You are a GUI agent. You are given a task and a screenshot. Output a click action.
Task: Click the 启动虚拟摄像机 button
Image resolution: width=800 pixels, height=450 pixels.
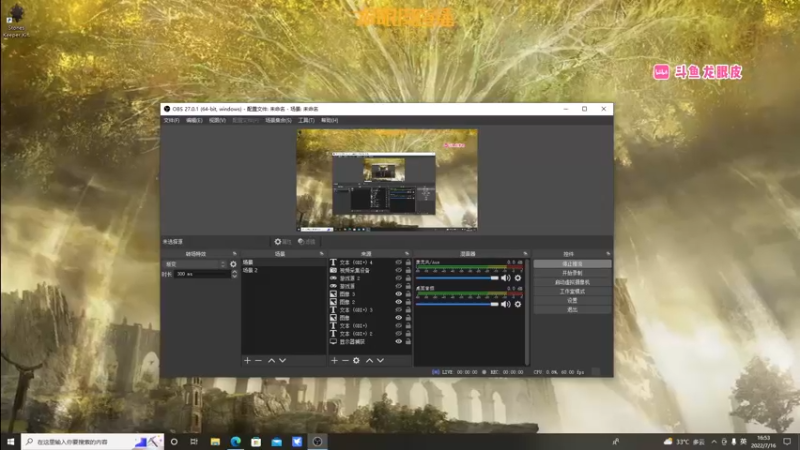coord(572,282)
